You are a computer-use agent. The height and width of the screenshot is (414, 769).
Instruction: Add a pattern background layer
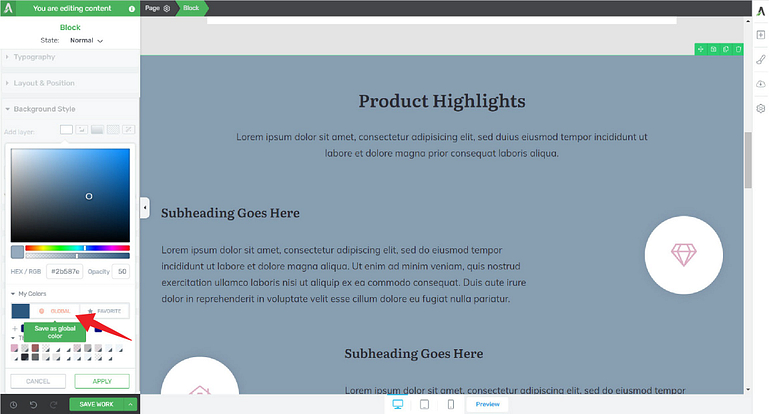click(x=113, y=129)
